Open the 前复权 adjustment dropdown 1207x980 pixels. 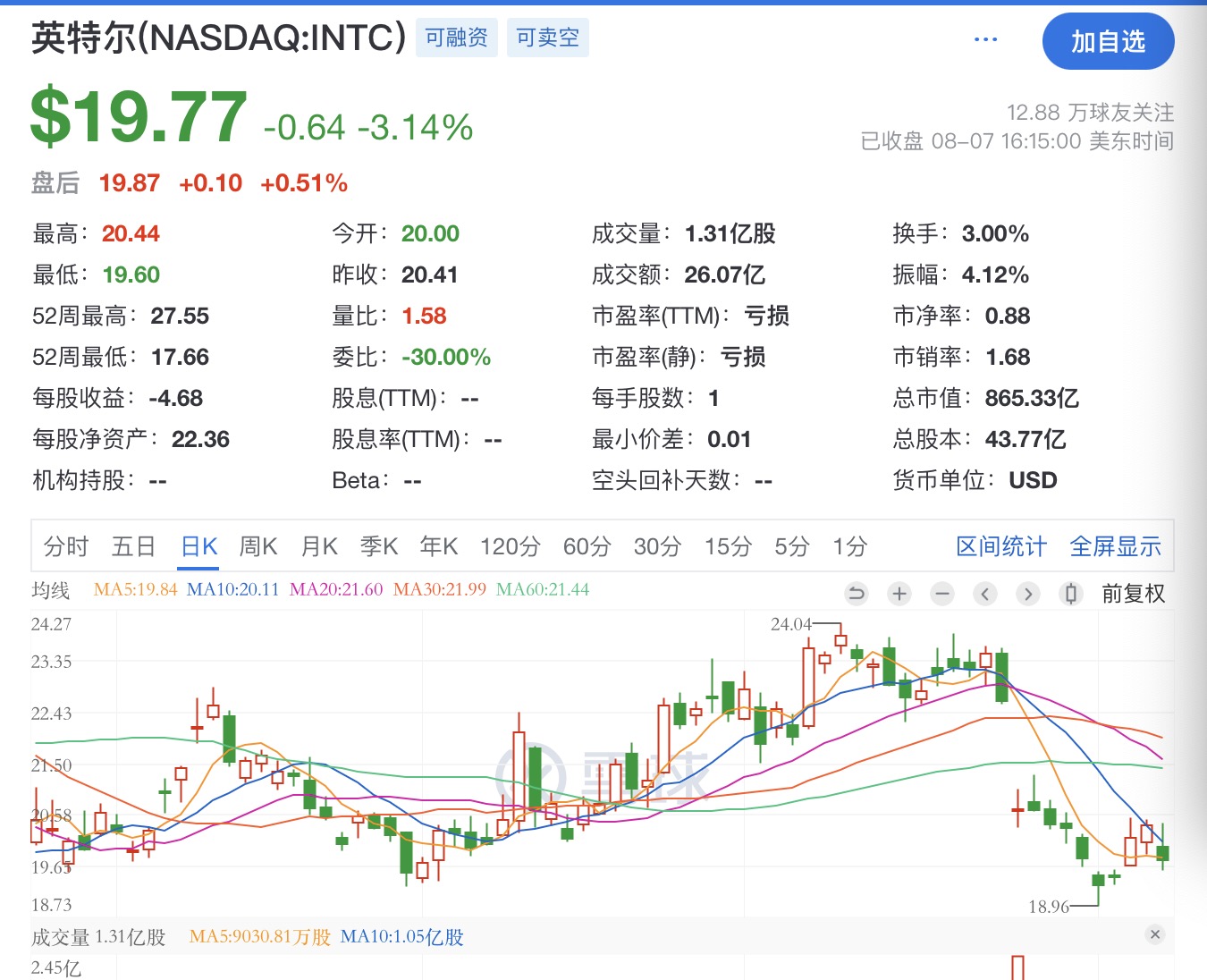click(1133, 594)
